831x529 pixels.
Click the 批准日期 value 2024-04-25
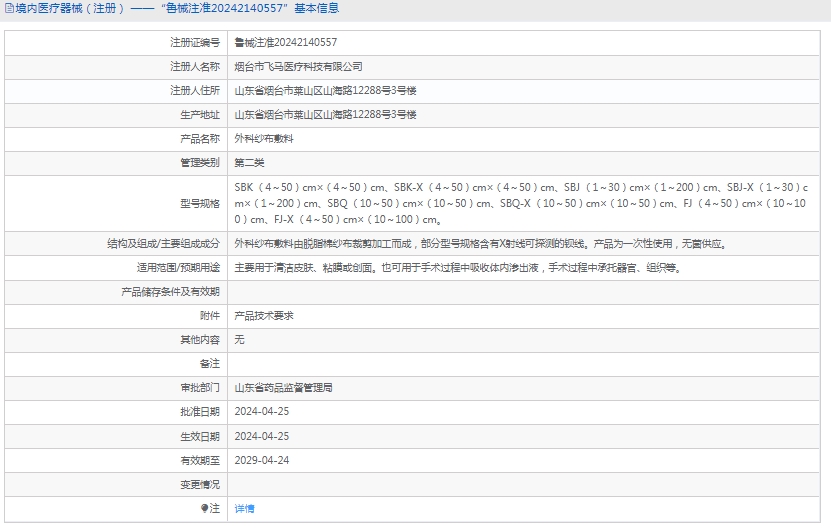click(262, 412)
